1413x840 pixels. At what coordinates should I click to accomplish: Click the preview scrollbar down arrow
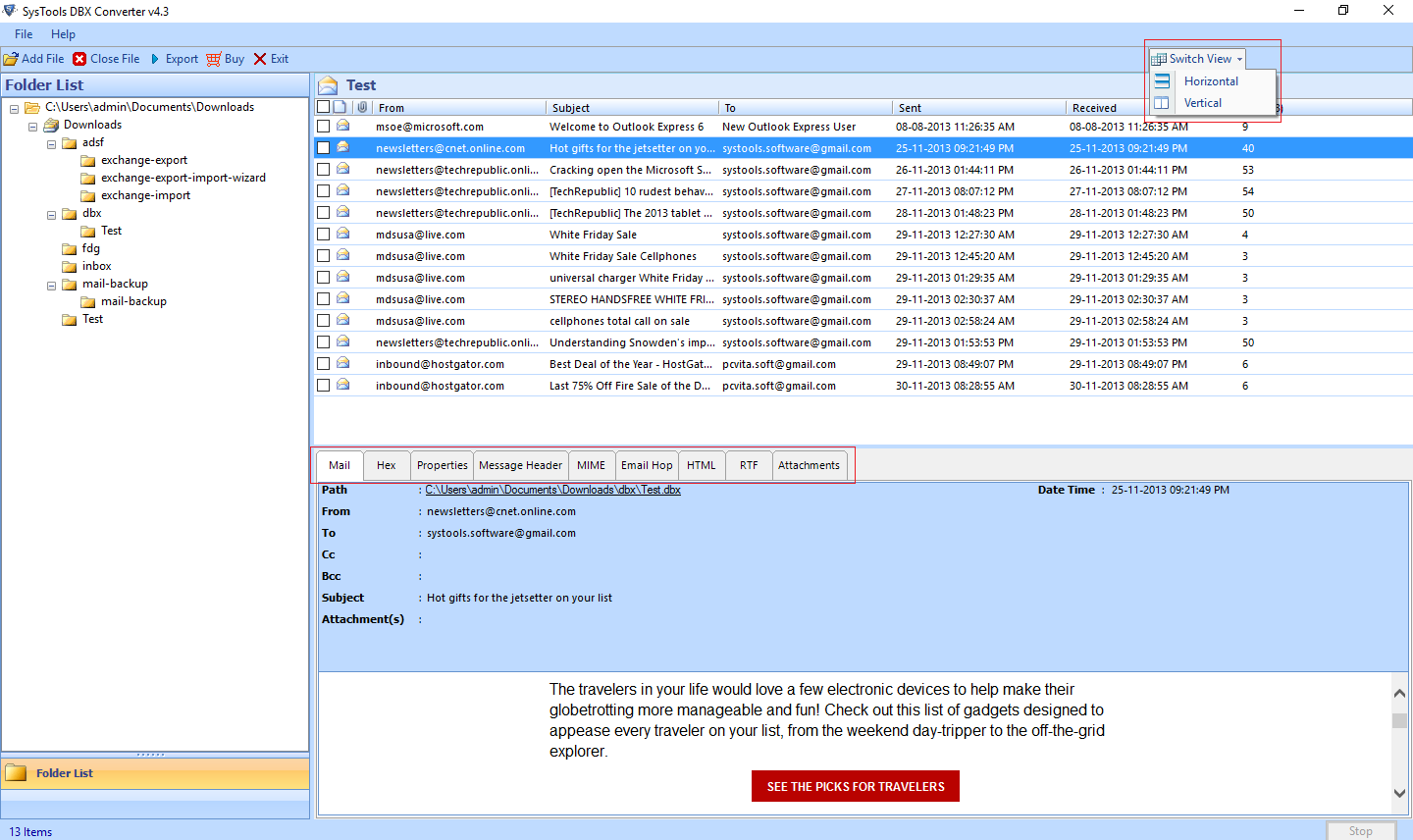[x=1400, y=793]
